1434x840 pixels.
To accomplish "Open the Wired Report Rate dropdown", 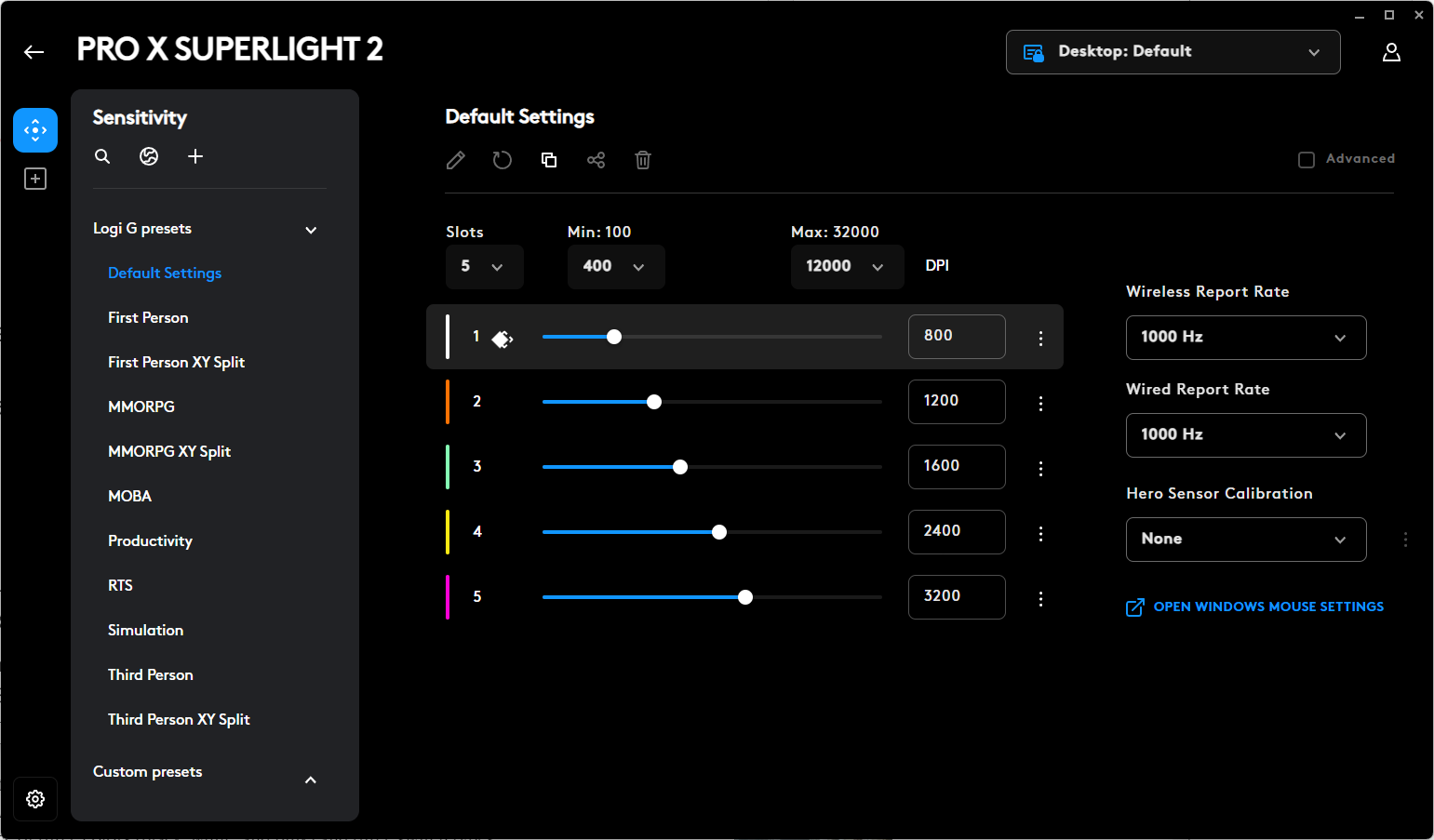I will pyautogui.click(x=1246, y=435).
